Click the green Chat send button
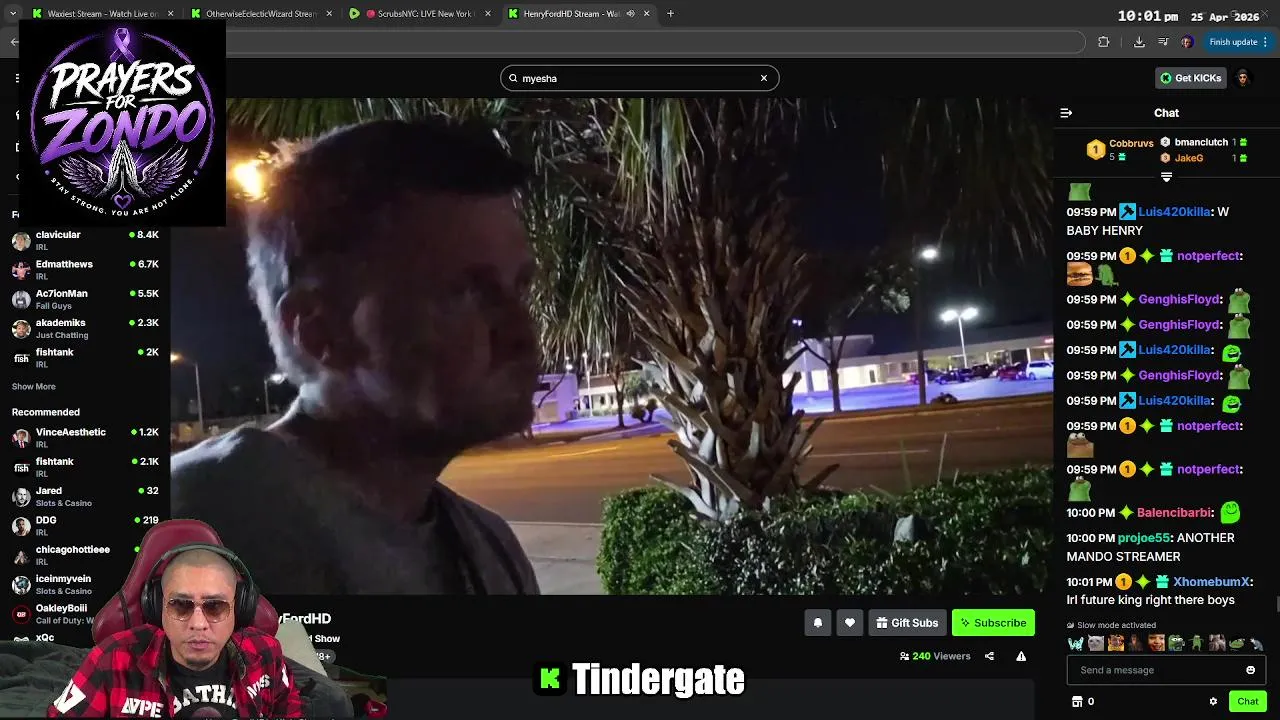Image resolution: width=1280 pixels, height=720 pixels. coord(1247,701)
